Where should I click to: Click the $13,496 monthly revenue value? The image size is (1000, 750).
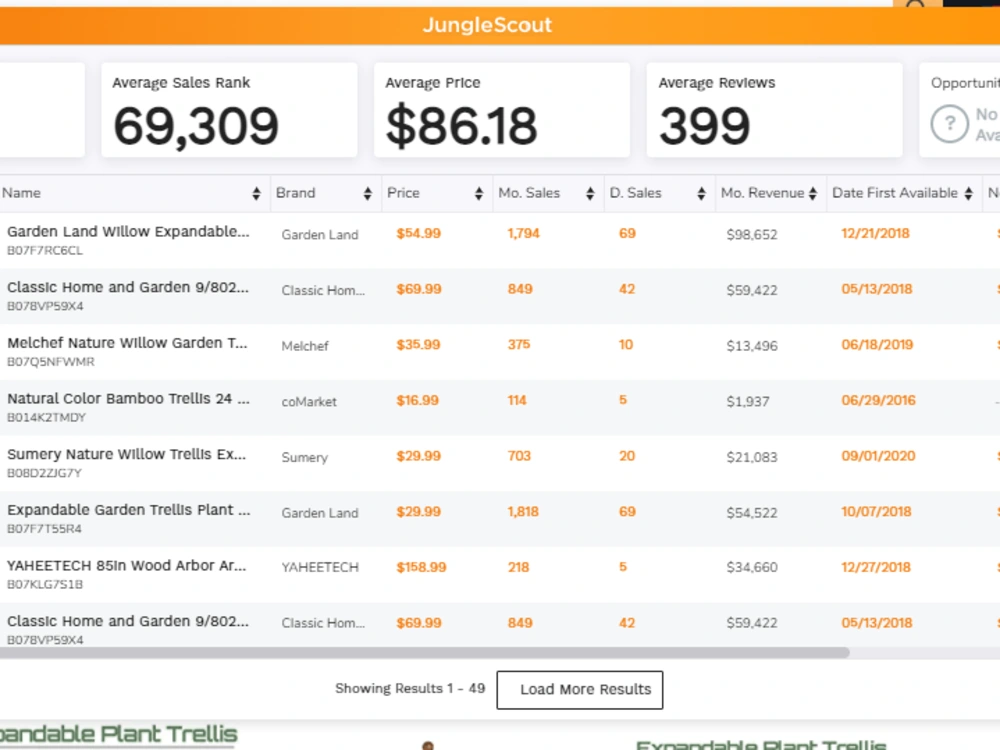pos(752,346)
